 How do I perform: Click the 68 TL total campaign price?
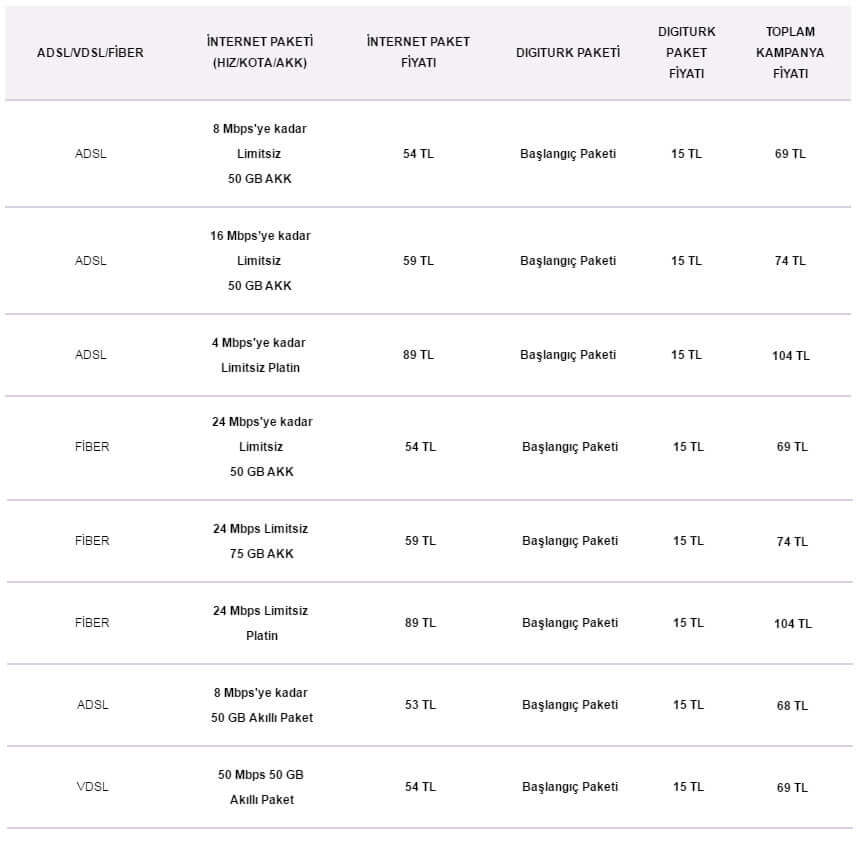(792, 705)
